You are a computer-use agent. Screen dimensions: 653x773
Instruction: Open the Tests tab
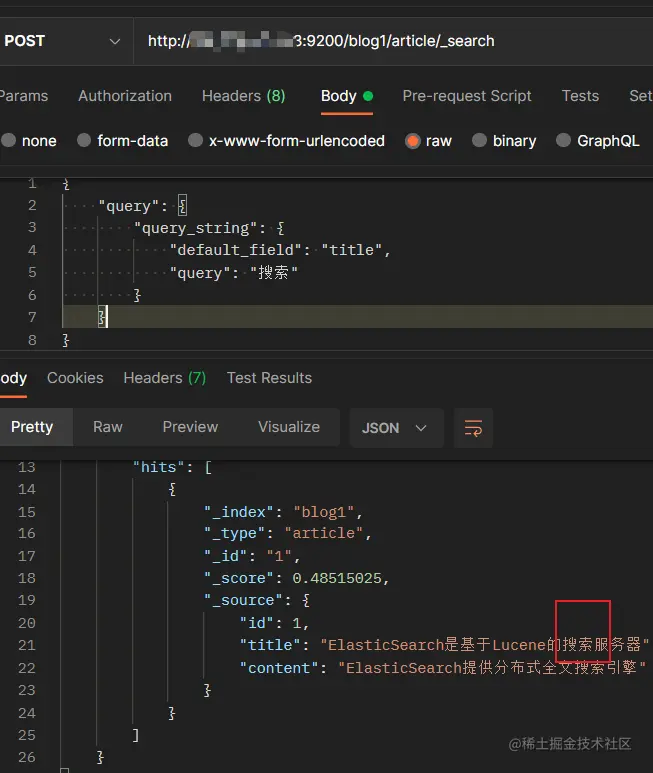tap(580, 96)
